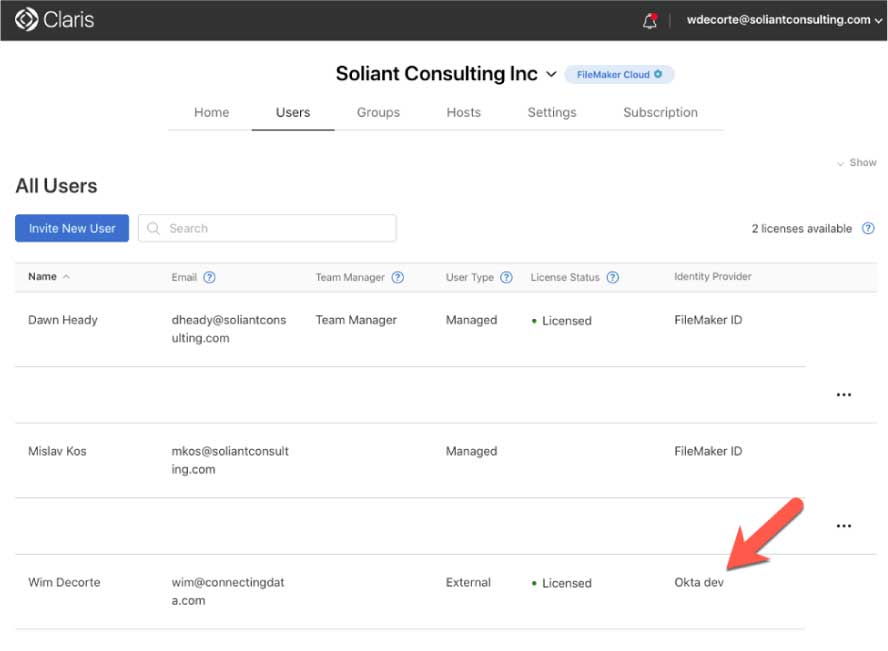Open the Settings tab
Screen dimensions: 888x651
pos(552,112)
